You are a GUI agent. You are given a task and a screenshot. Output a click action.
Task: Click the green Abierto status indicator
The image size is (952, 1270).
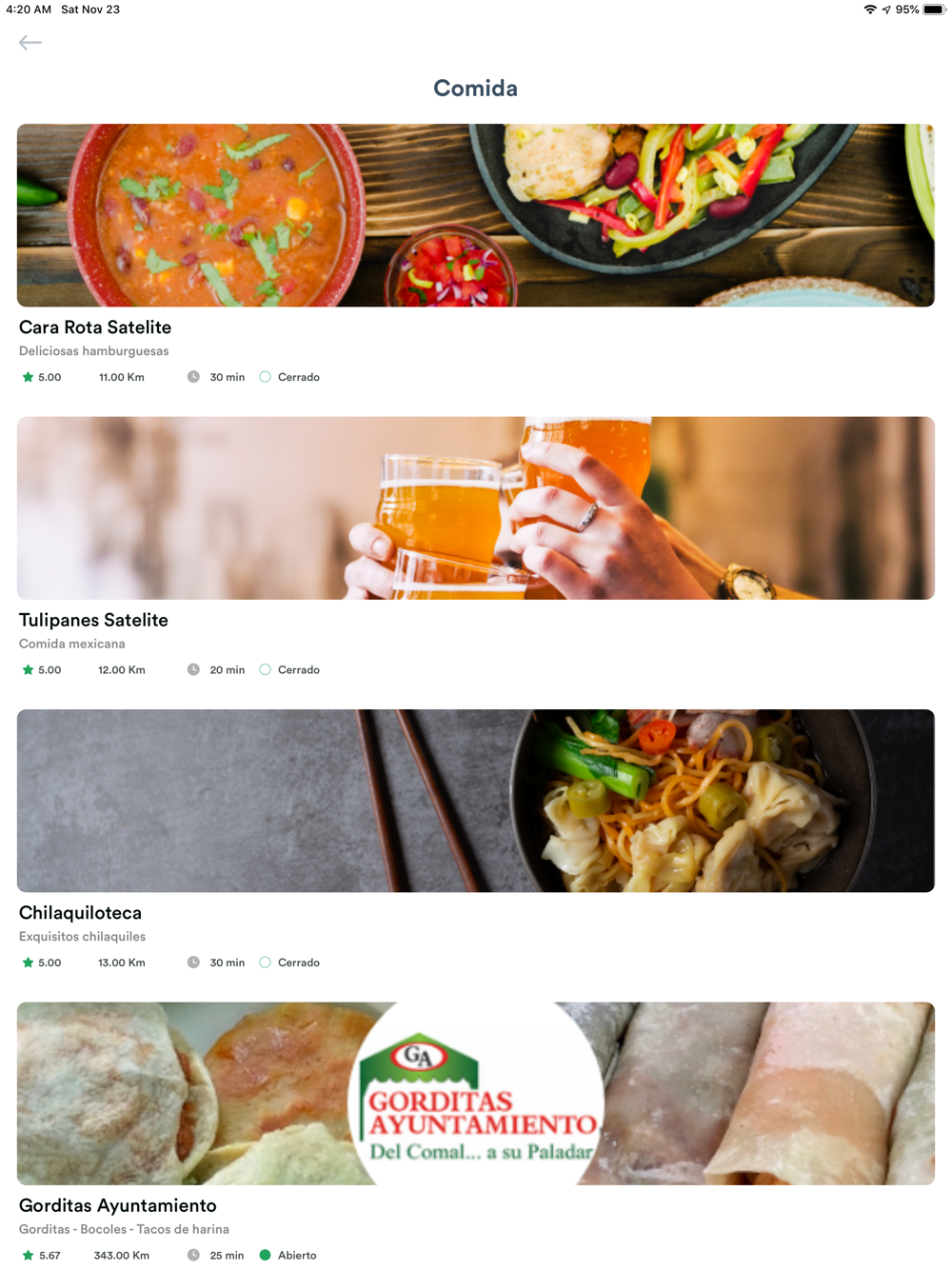coord(266,1255)
